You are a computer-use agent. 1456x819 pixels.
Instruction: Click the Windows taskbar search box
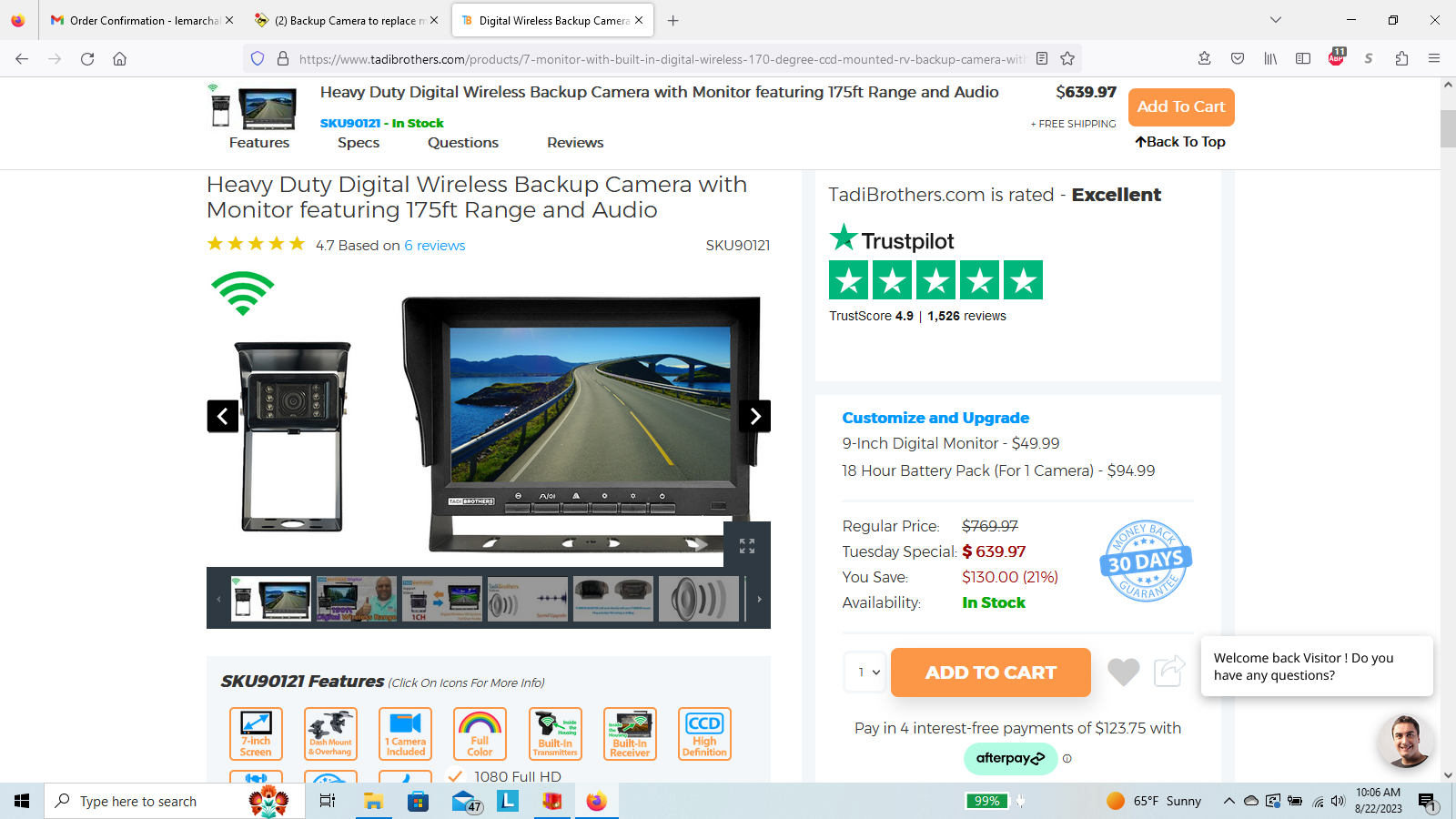coord(174,801)
